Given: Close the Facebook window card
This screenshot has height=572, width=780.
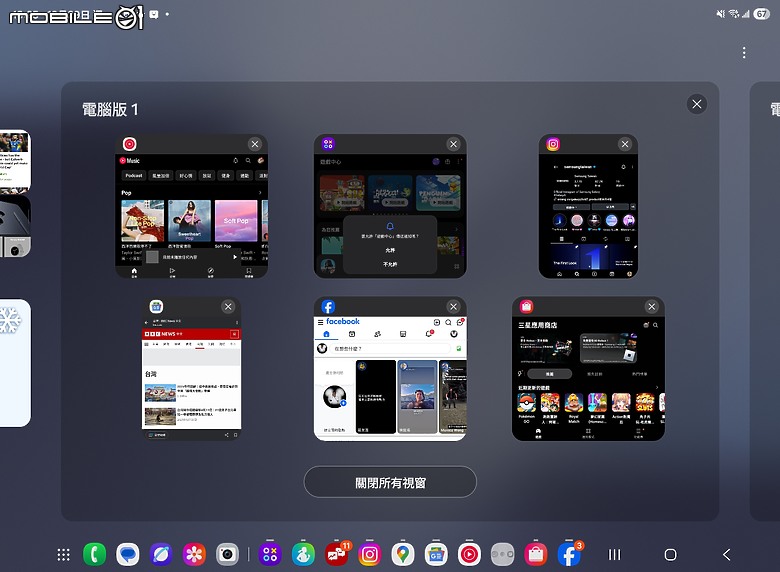Looking at the screenshot, I should (x=453, y=306).
